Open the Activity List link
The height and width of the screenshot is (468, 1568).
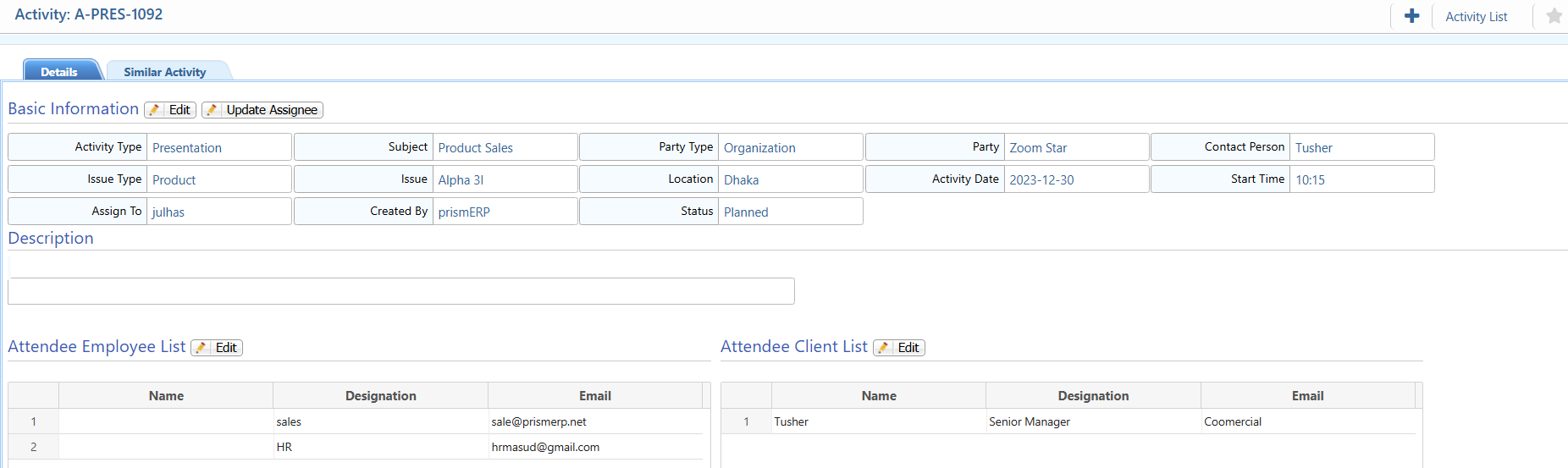(x=1476, y=17)
